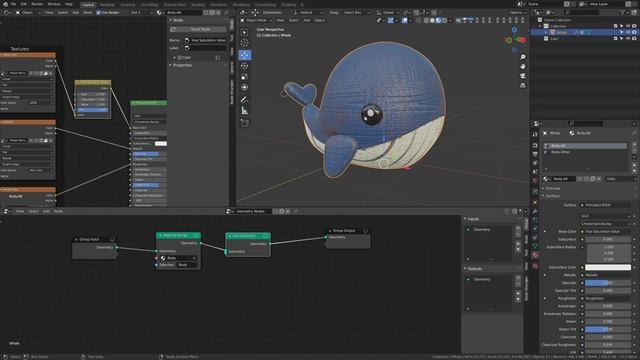Click the Name field Hue Saturation Value
640x360 pixels.
tap(205, 40)
